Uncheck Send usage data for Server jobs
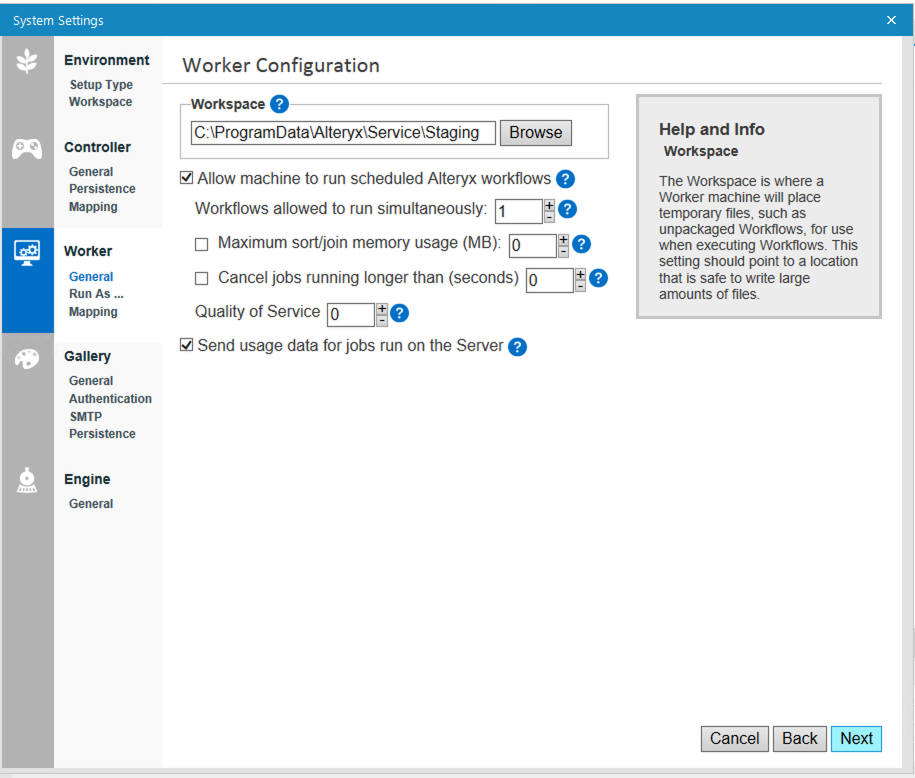The image size is (915, 778). pos(186,344)
